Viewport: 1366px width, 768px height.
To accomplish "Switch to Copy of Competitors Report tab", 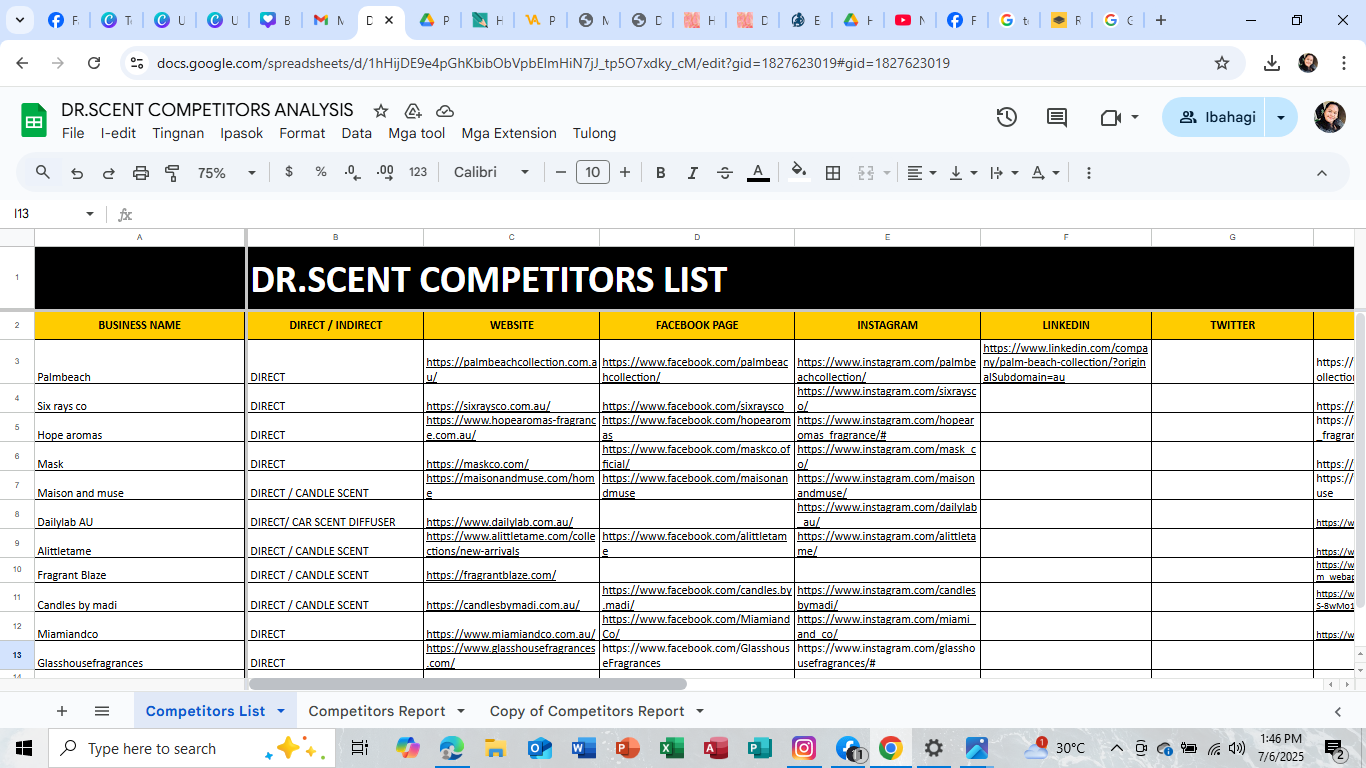I will coord(587,711).
